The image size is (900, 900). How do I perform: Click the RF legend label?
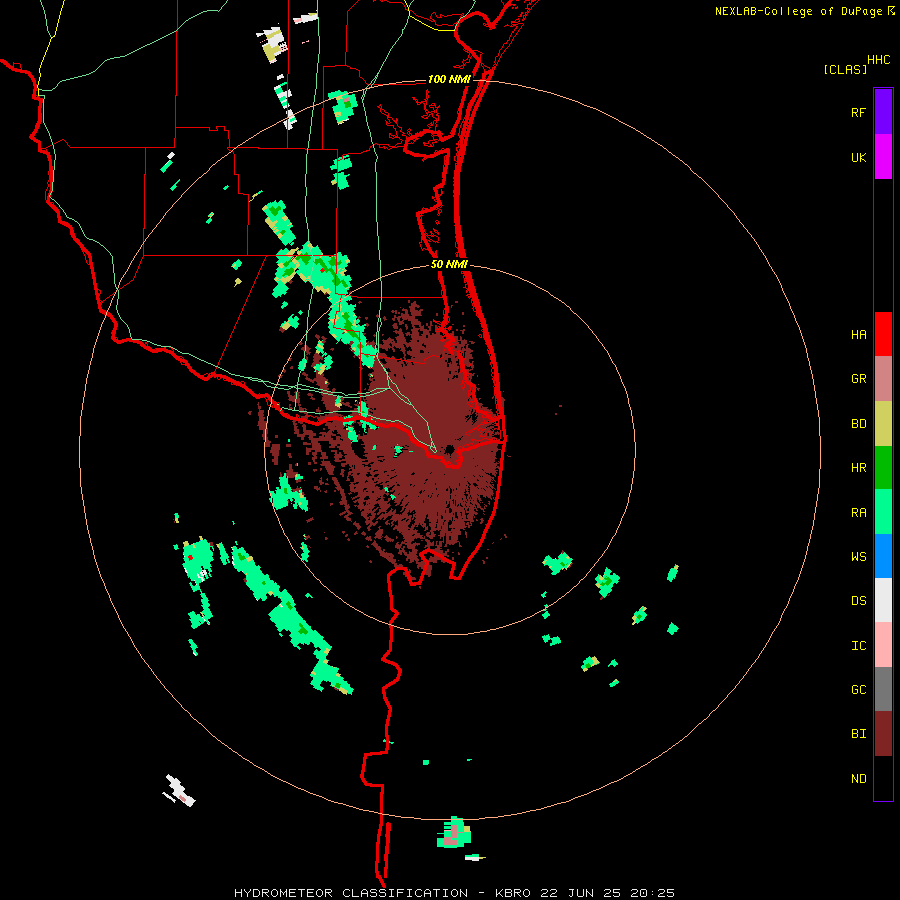[x=858, y=113]
